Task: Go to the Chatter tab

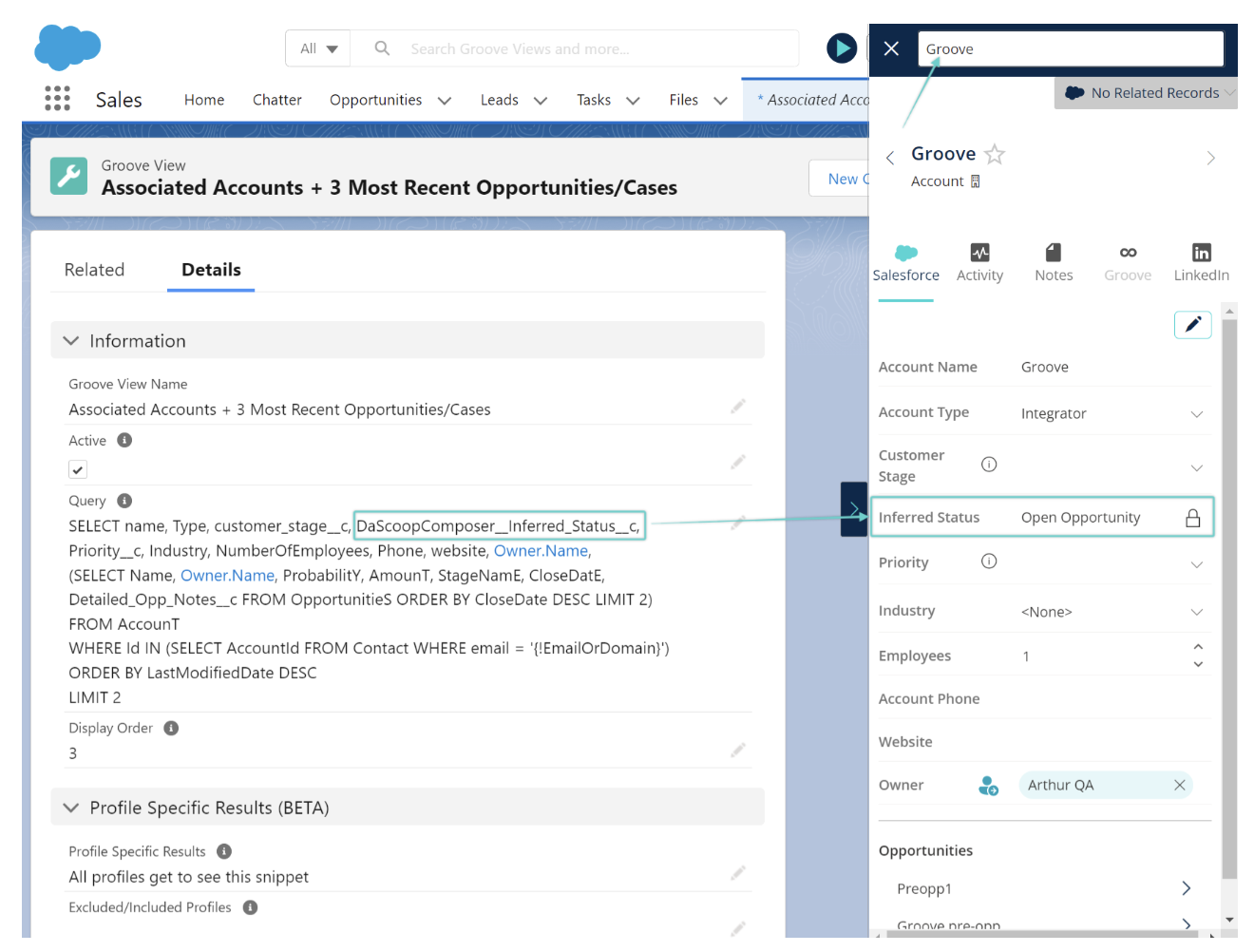Action: [x=277, y=100]
